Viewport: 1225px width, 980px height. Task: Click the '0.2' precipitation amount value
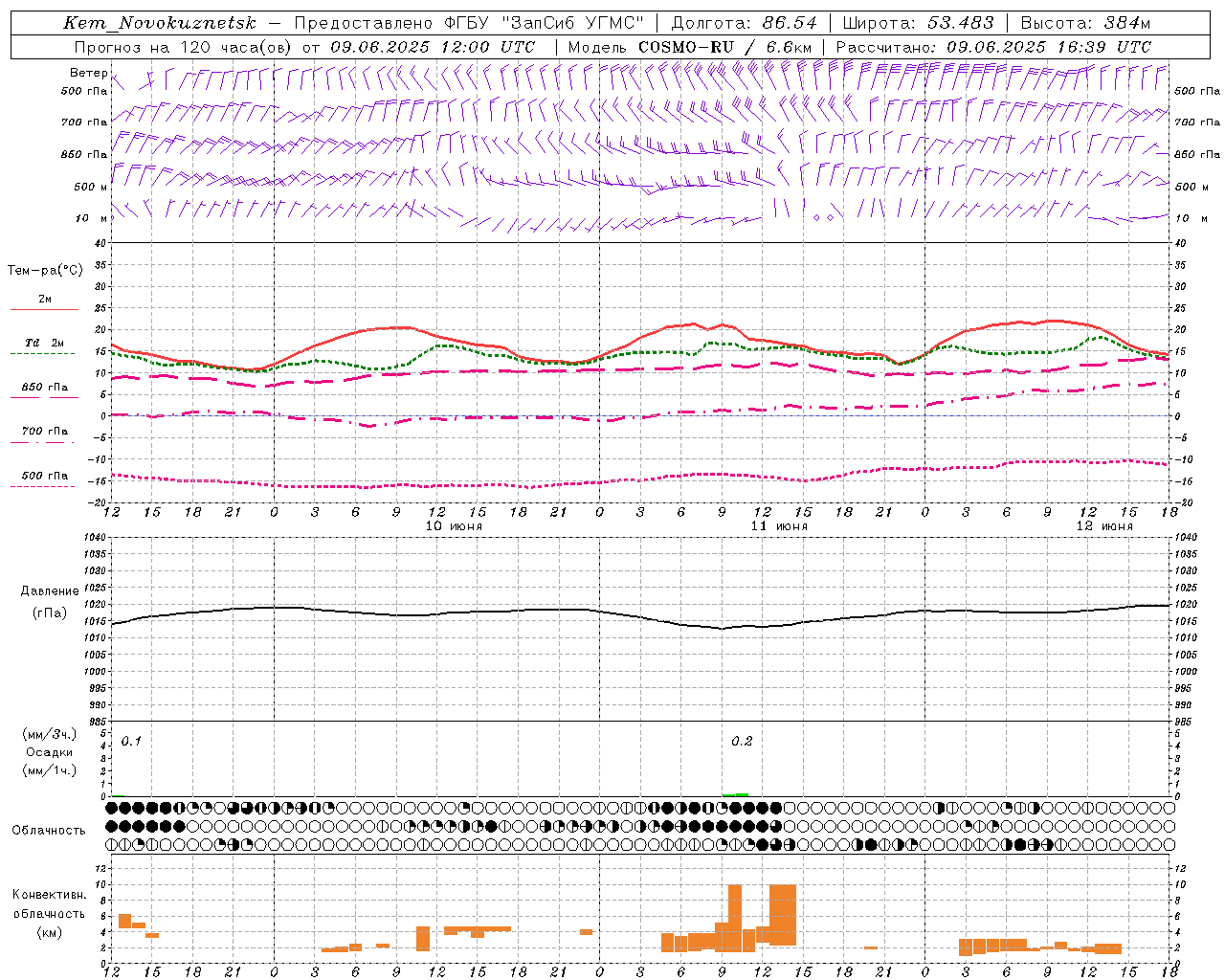(742, 741)
